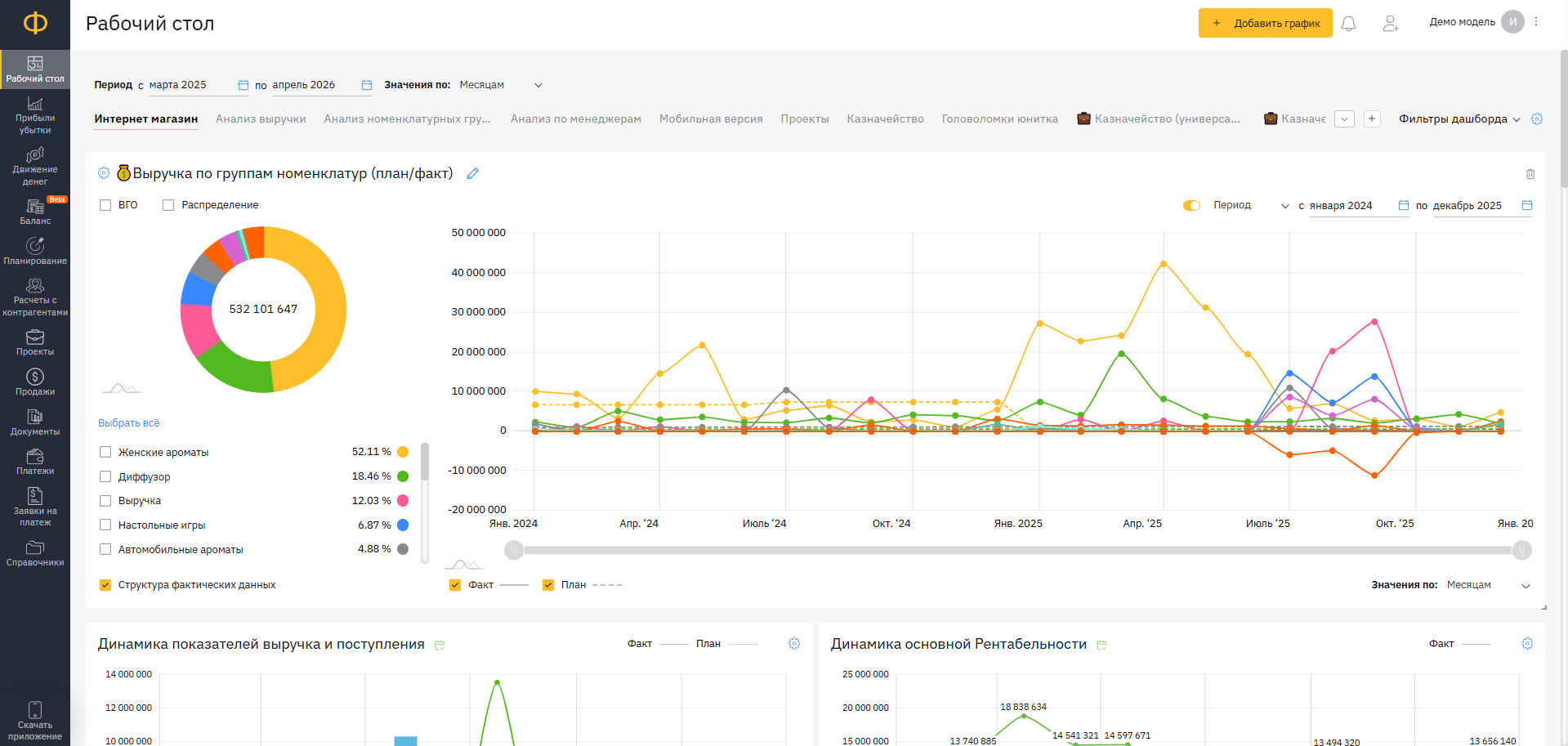The height and width of the screenshot is (746, 1568).
Task: Open Прибыли убытки in the sidebar
Action: point(35,115)
